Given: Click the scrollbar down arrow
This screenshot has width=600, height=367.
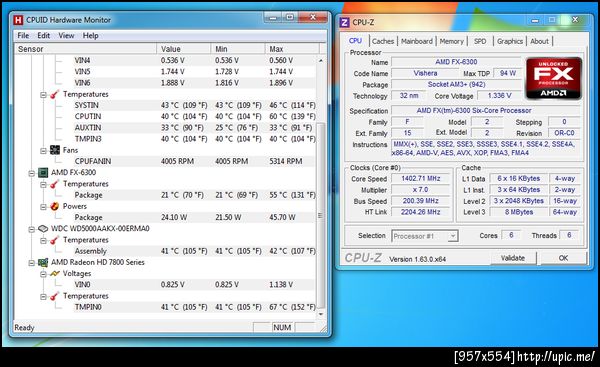Looking at the screenshot, I should pos(321,314).
